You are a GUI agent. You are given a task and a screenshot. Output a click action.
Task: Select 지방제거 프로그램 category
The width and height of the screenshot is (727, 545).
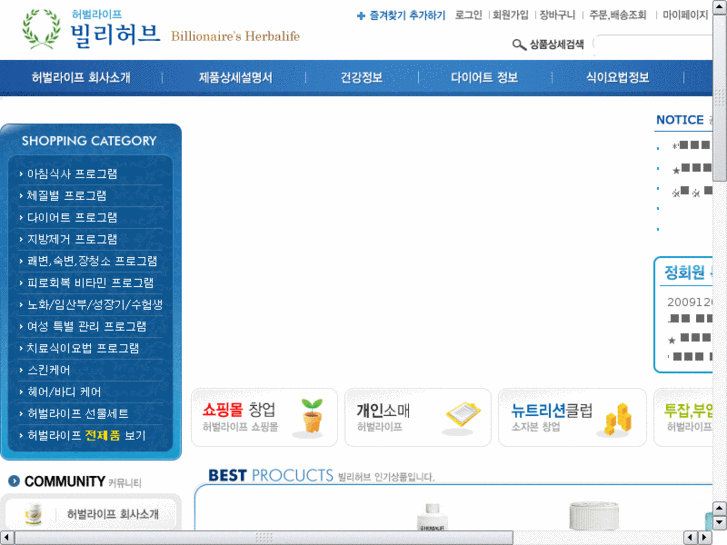point(72,239)
